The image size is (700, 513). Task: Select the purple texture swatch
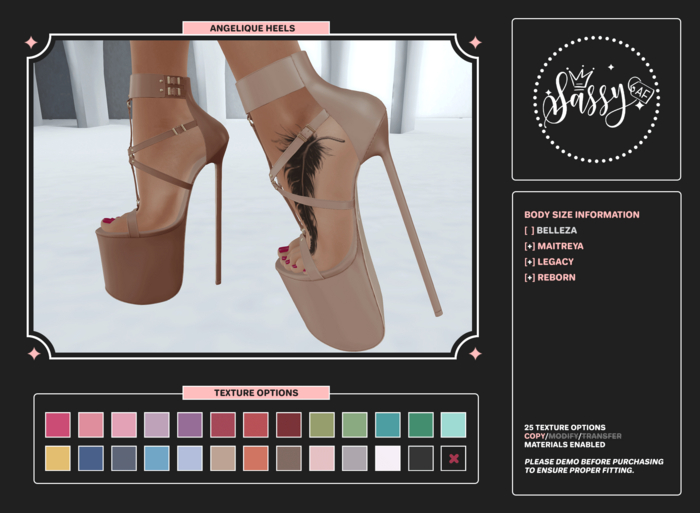(190, 425)
